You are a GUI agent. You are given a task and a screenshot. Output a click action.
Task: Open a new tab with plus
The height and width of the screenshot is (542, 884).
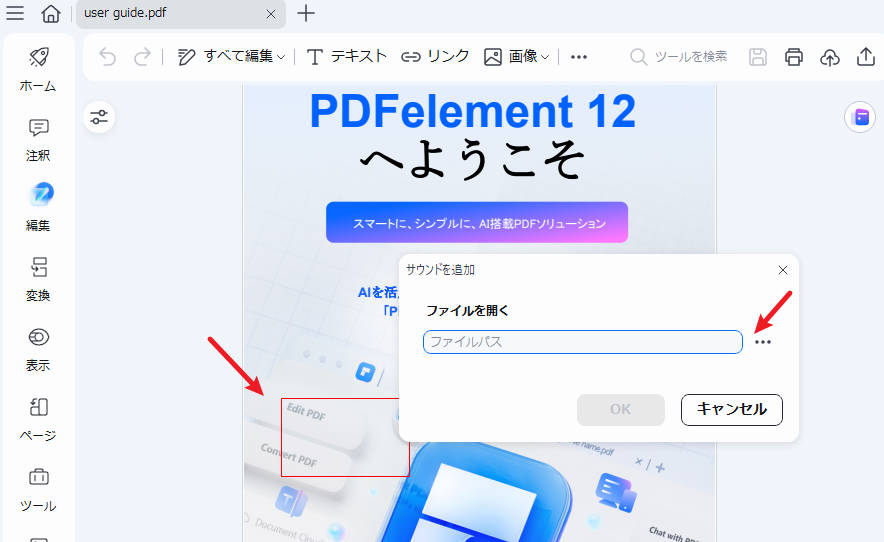point(306,13)
